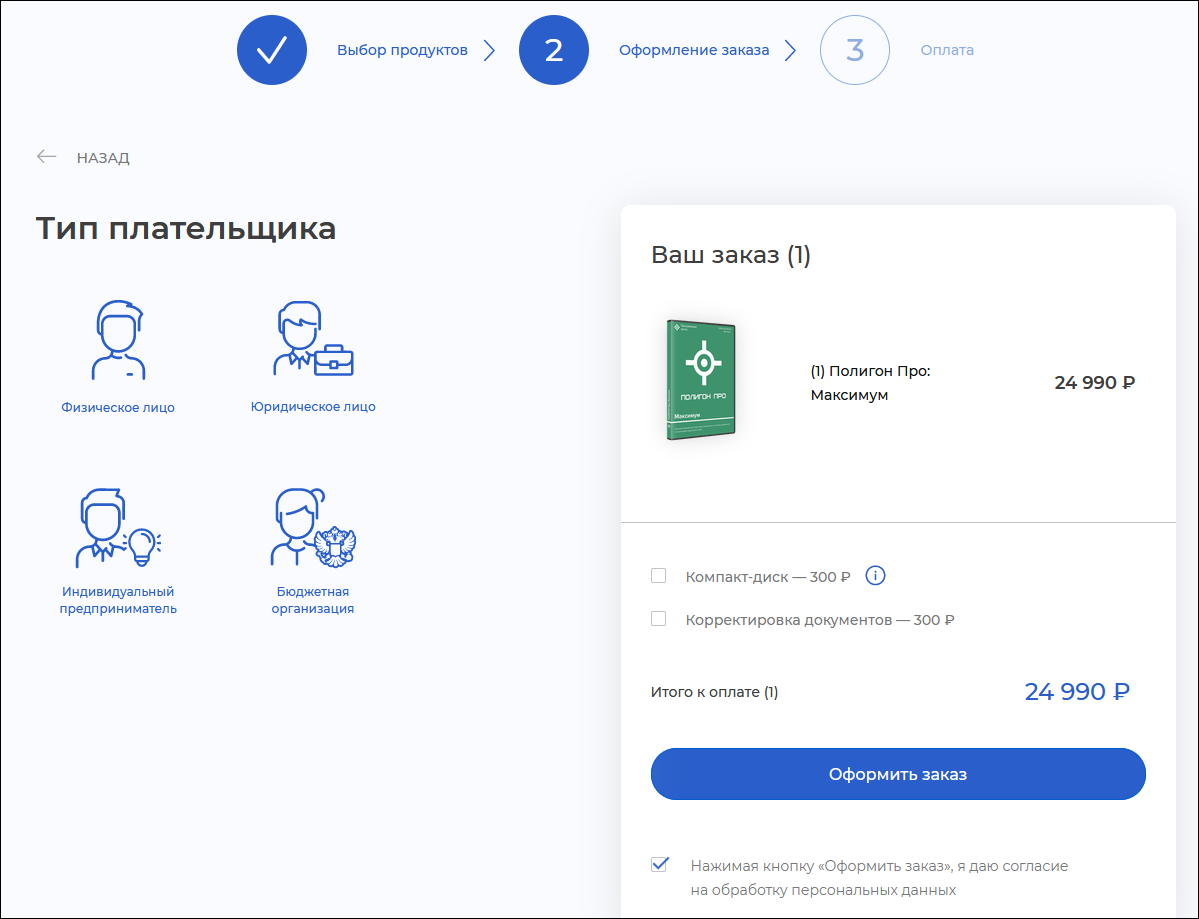Screen dimensions: 1199x919
Task: Click the back arrow icon
Action: pos(46,157)
